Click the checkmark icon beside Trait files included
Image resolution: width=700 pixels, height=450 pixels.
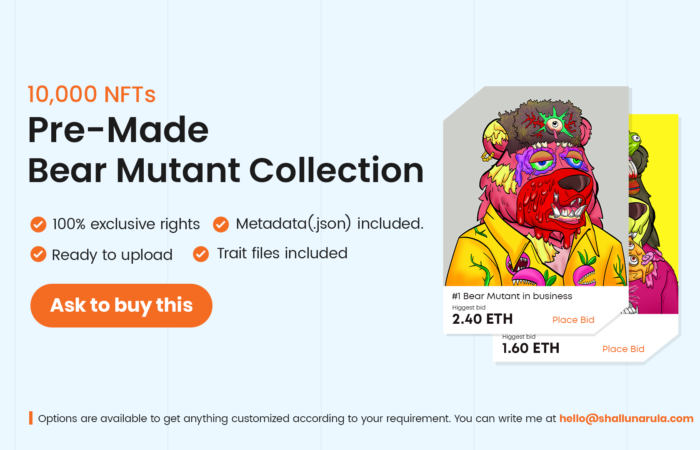pyautogui.click(x=201, y=254)
